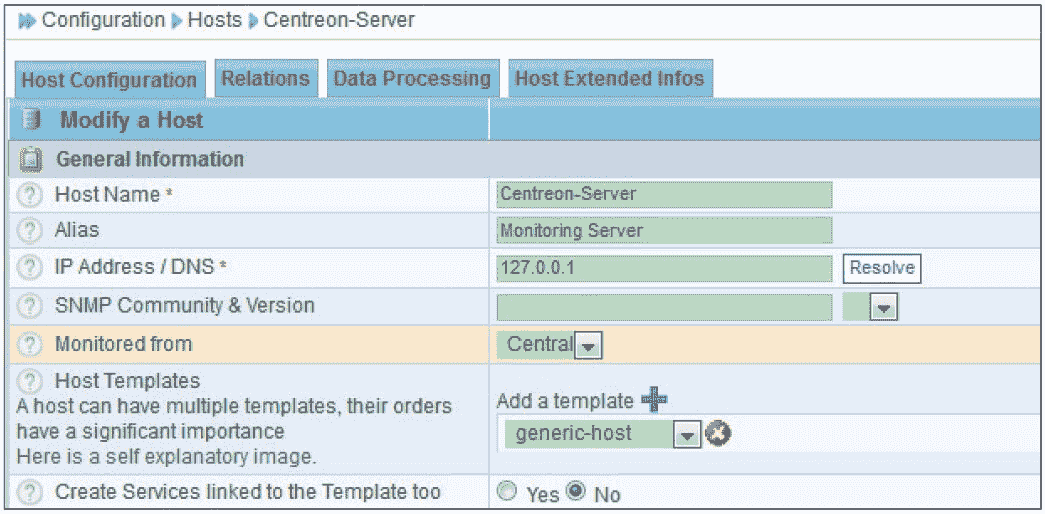Click the help icon next to Alias

pyautogui.click(x=31, y=231)
